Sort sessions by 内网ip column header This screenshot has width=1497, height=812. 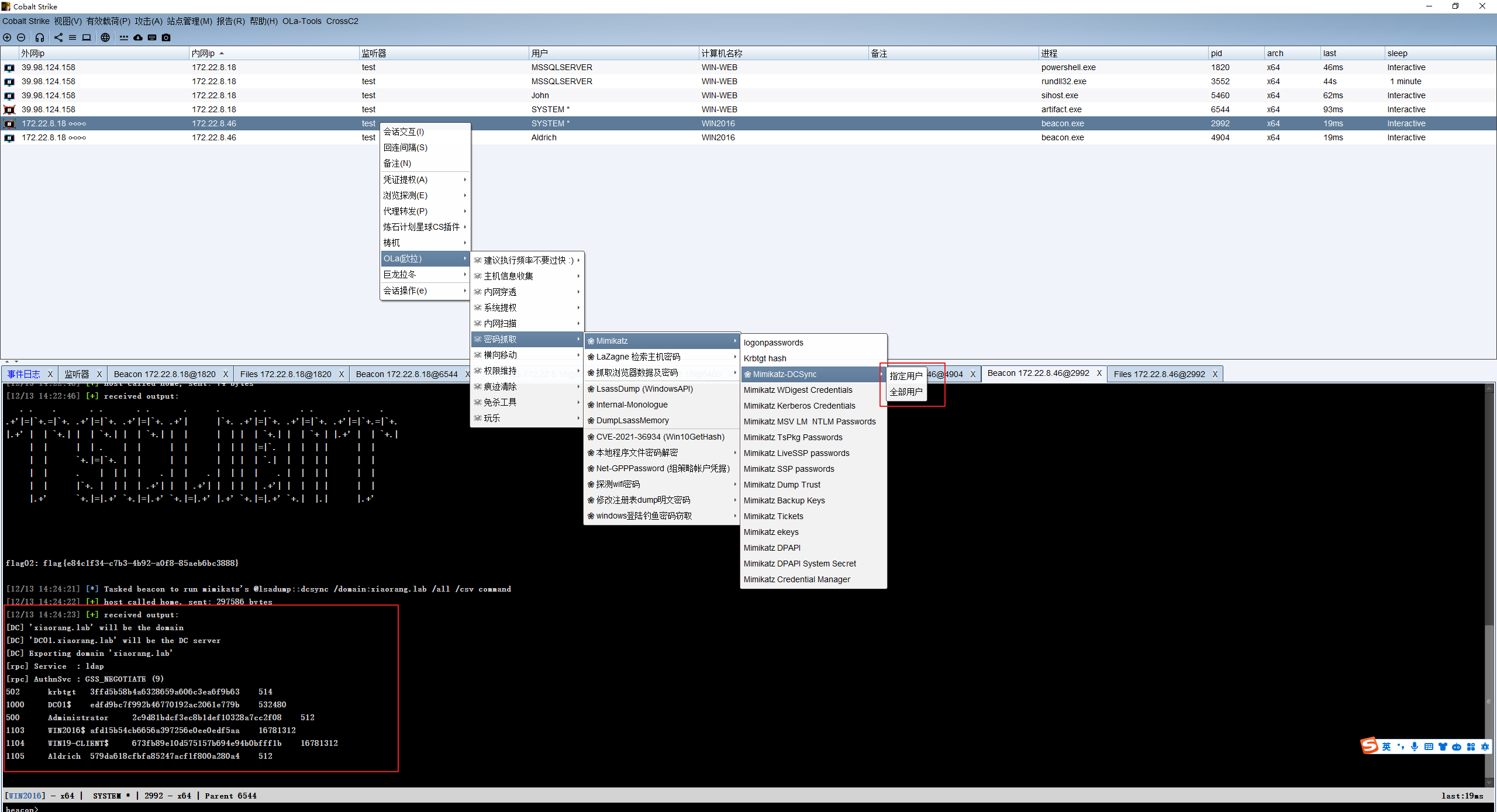pyautogui.click(x=274, y=53)
